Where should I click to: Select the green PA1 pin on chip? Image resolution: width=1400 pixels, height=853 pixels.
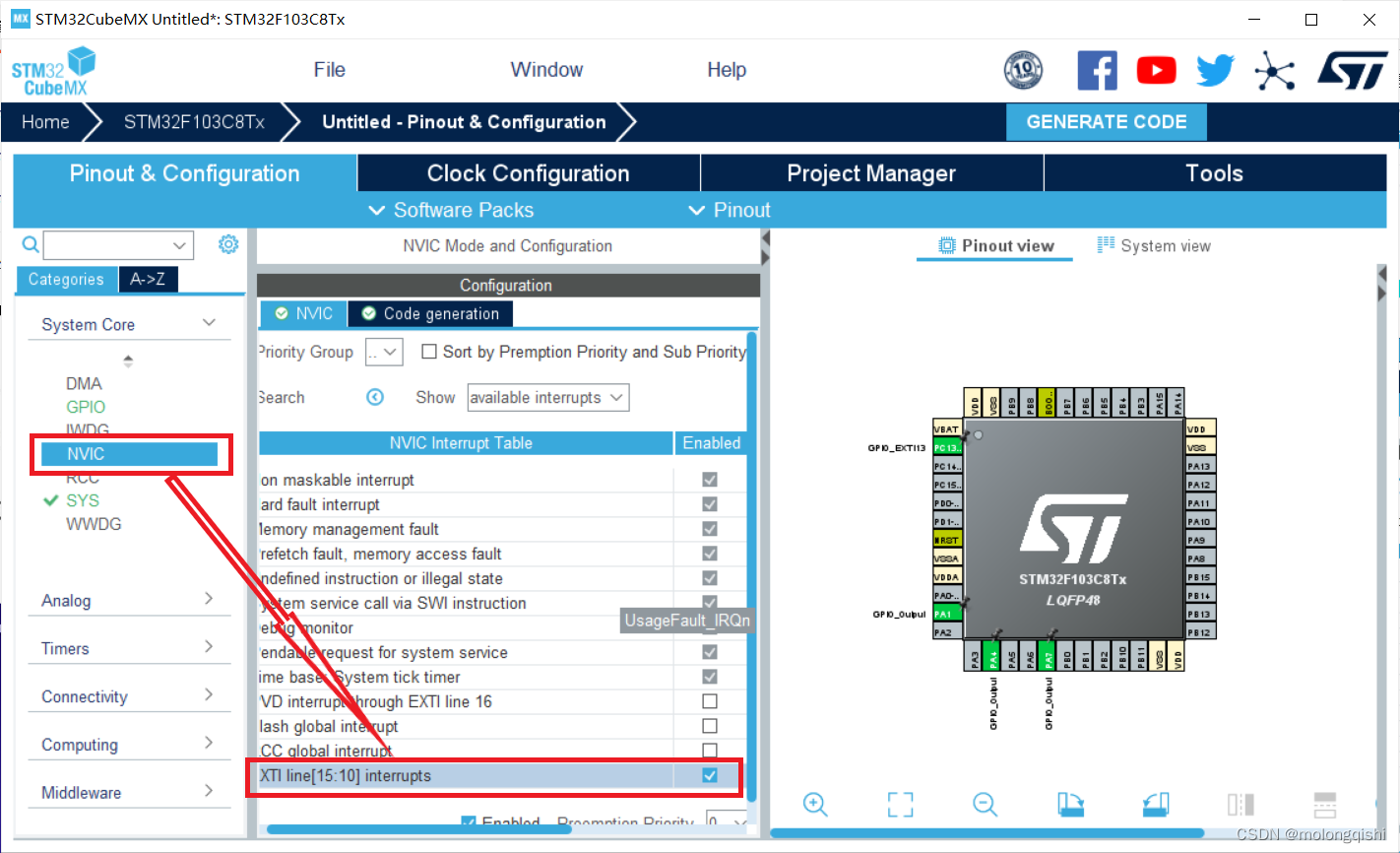click(947, 614)
